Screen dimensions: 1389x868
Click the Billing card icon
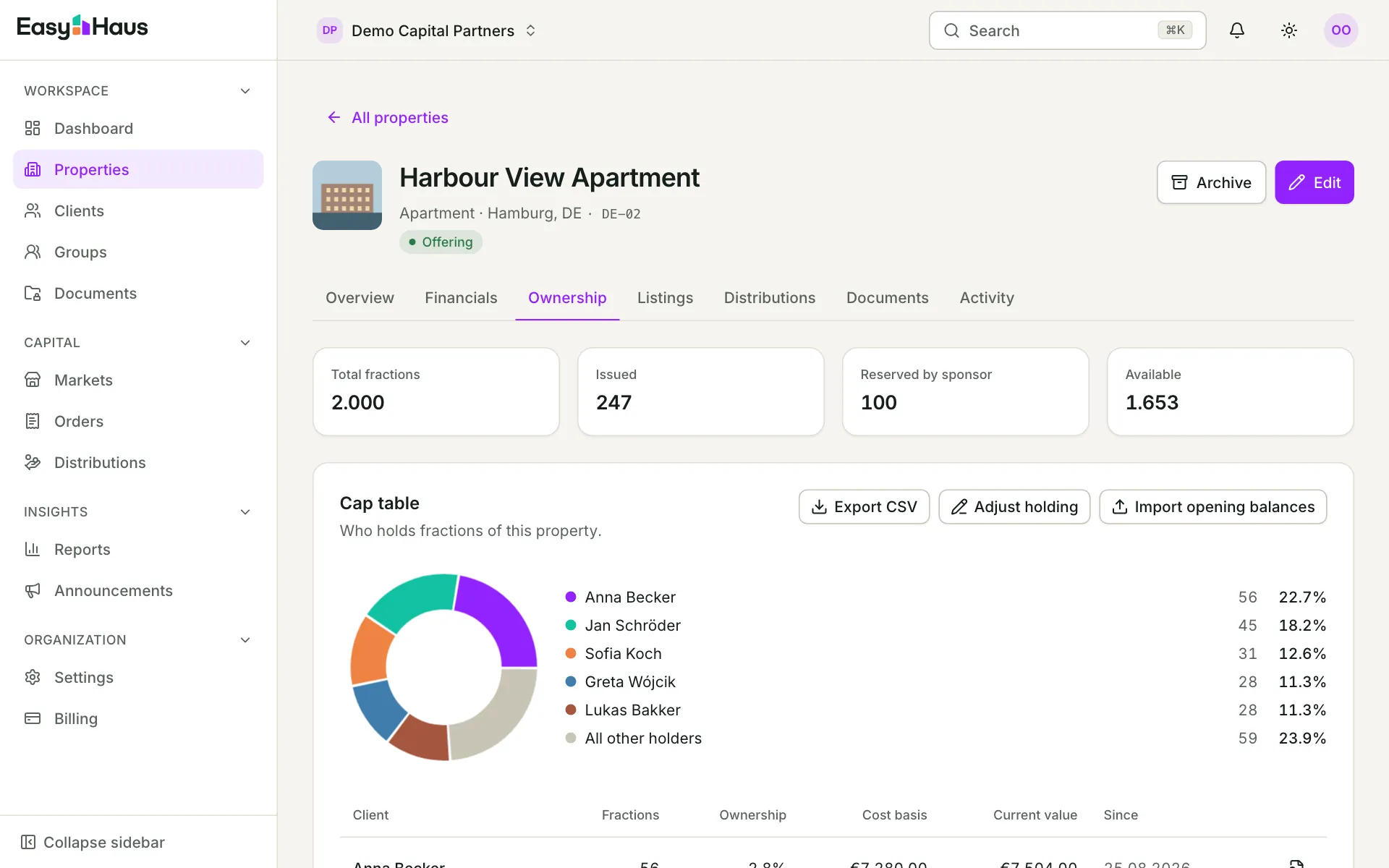click(x=33, y=718)
